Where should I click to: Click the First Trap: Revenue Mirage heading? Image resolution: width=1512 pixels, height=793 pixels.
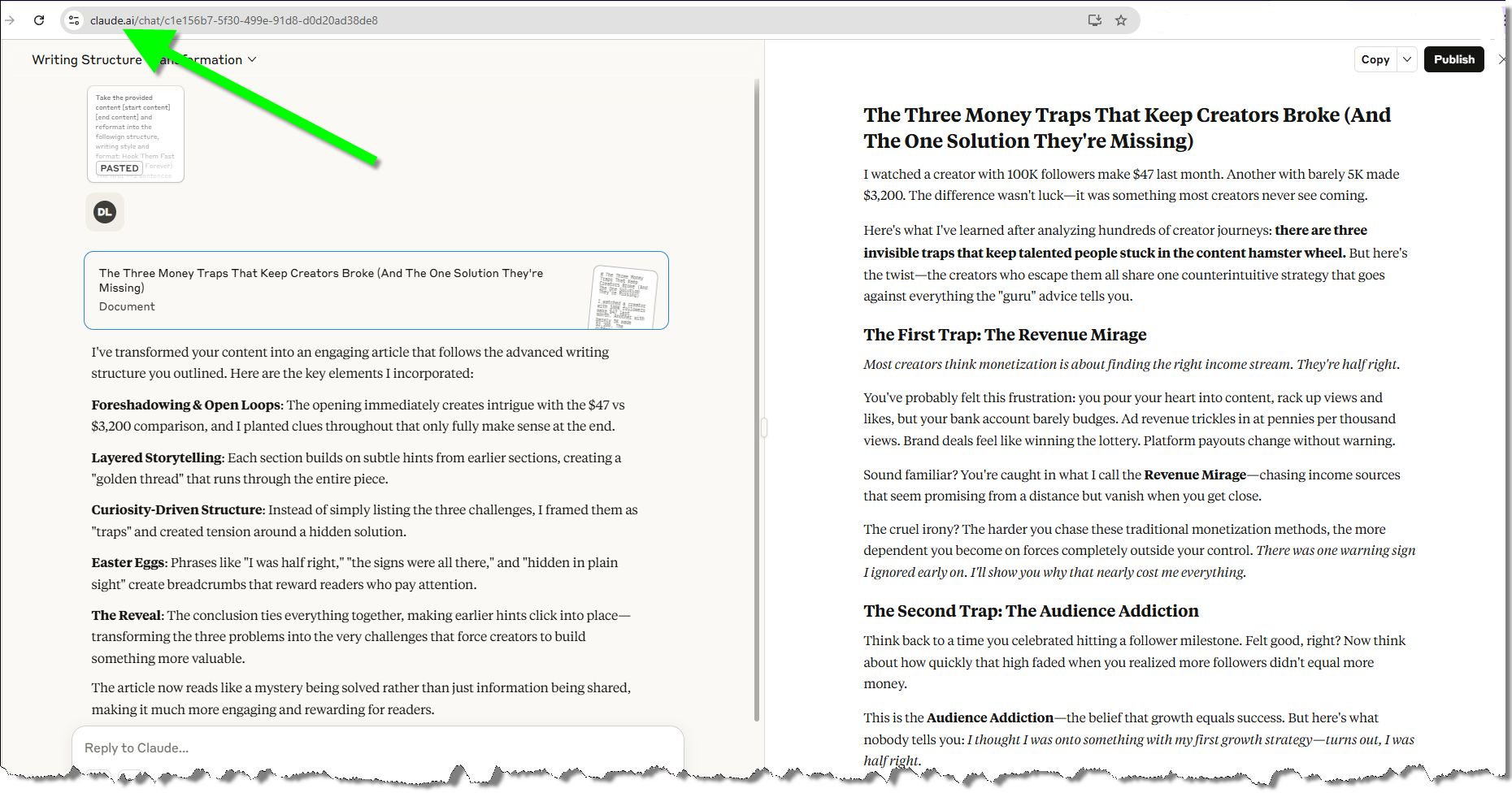point(1005,335)
